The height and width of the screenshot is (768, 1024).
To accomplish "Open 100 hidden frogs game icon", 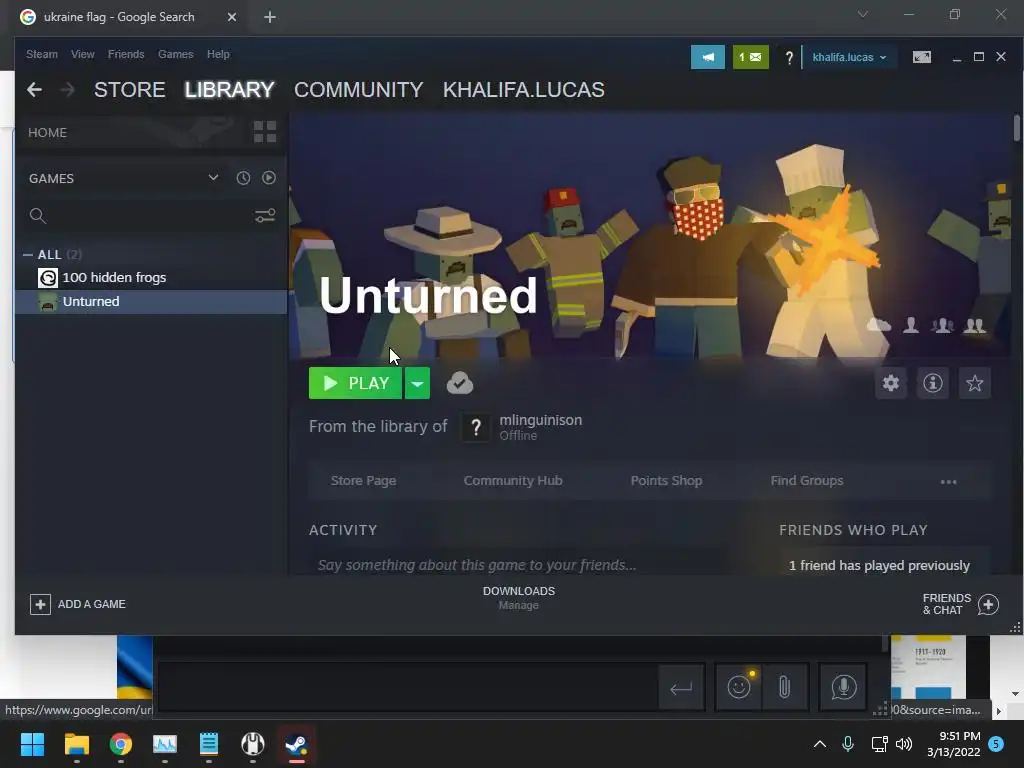I will 48,278.
